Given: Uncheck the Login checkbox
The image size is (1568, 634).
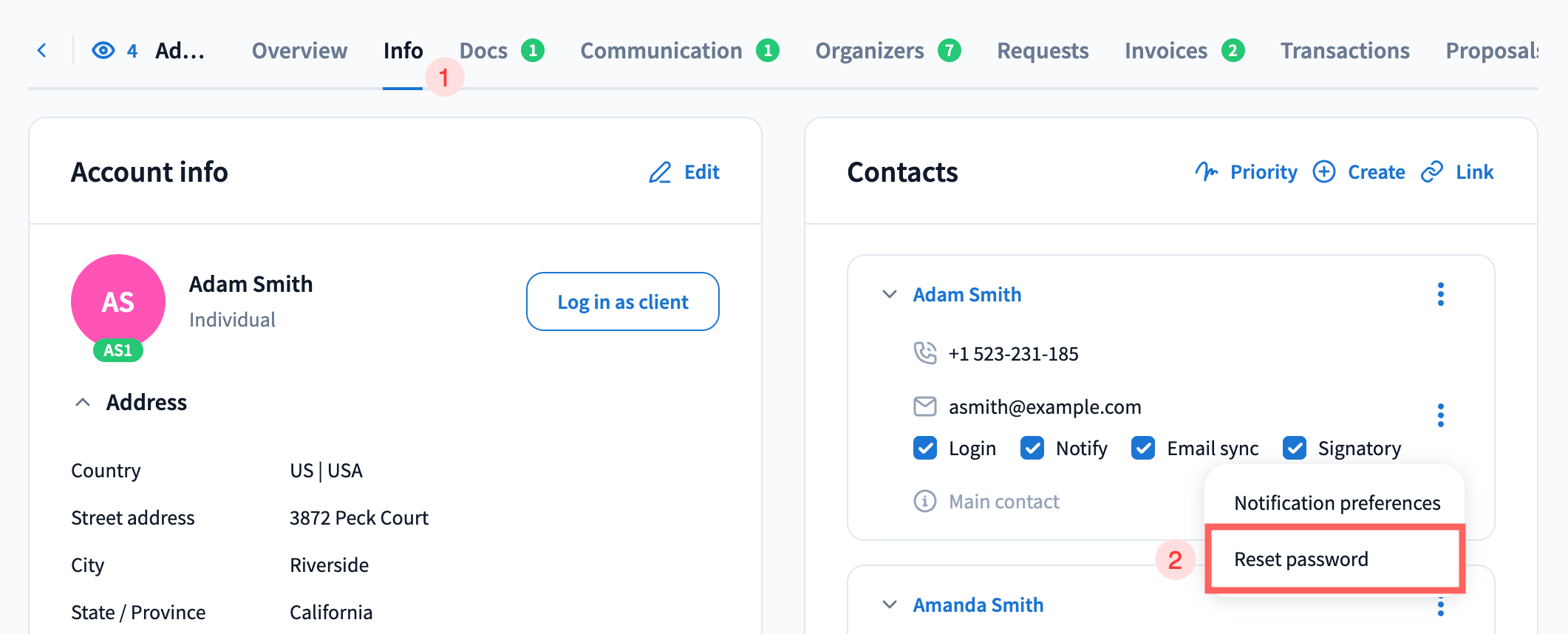Looking at the screenshot, I should click(x=925, y=448).
